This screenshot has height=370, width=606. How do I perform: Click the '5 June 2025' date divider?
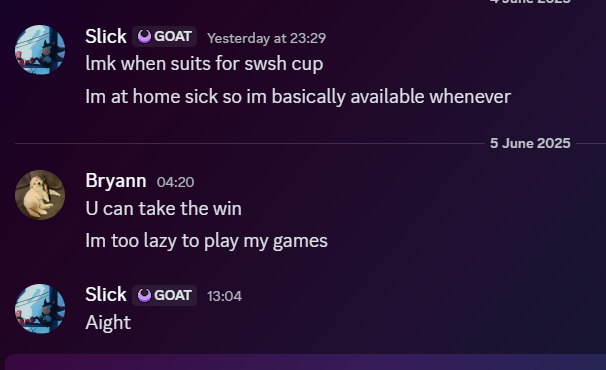coord(530,143)
